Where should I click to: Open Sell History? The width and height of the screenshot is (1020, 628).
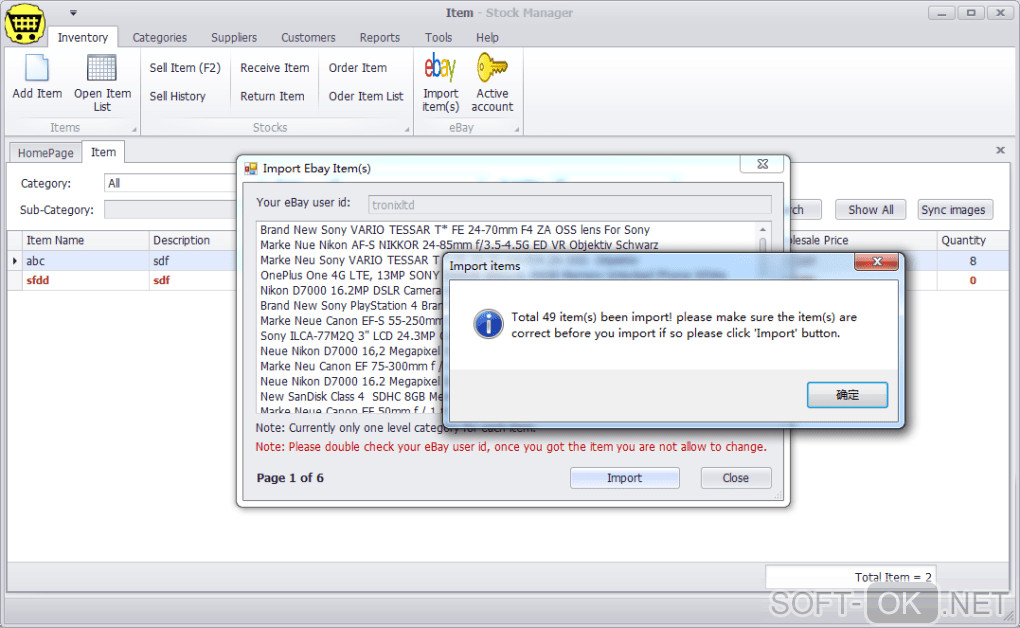click(177, 96)
